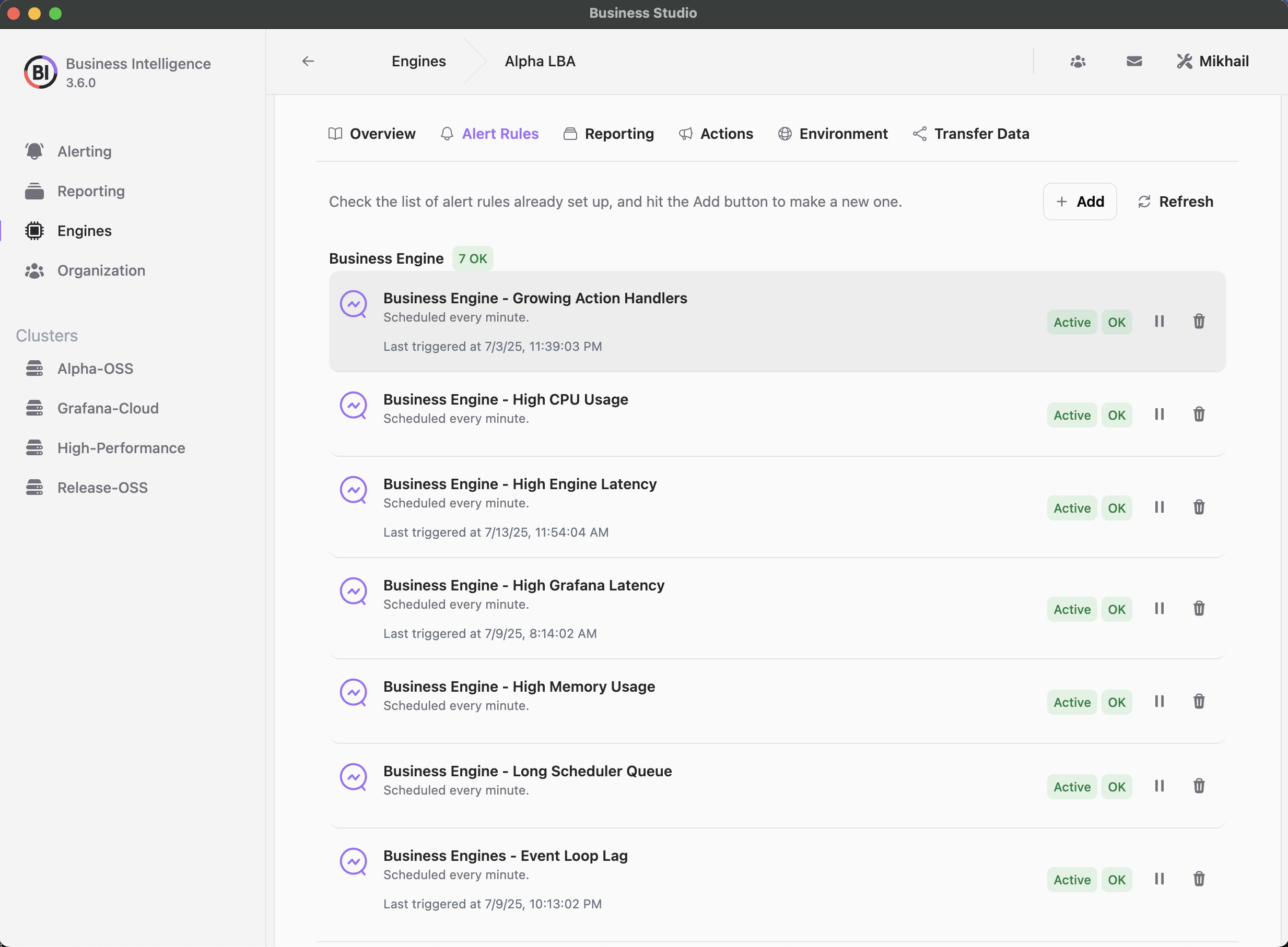Select the Alert Rules tab

point(489,134)
